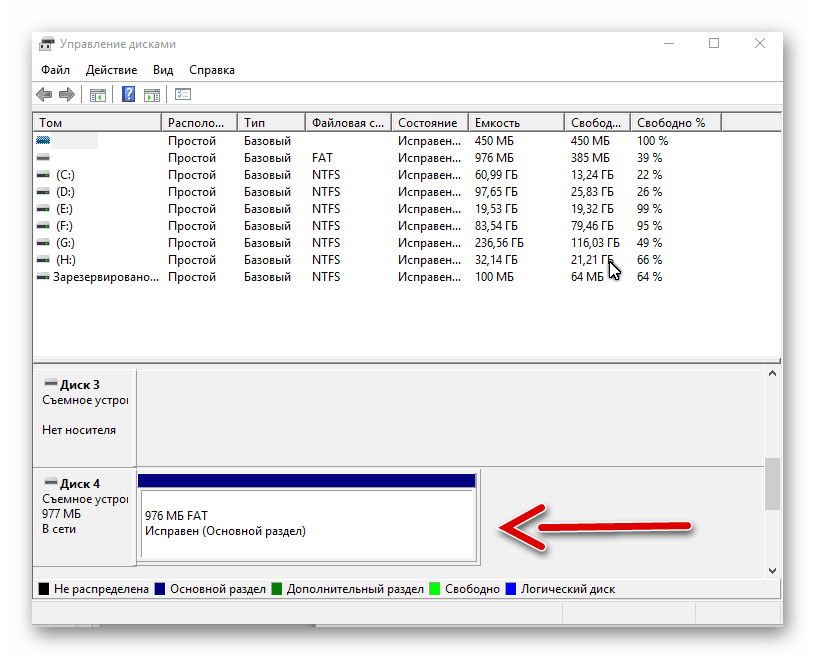
Task: Open the Действие menu
Action: [111, 70]
